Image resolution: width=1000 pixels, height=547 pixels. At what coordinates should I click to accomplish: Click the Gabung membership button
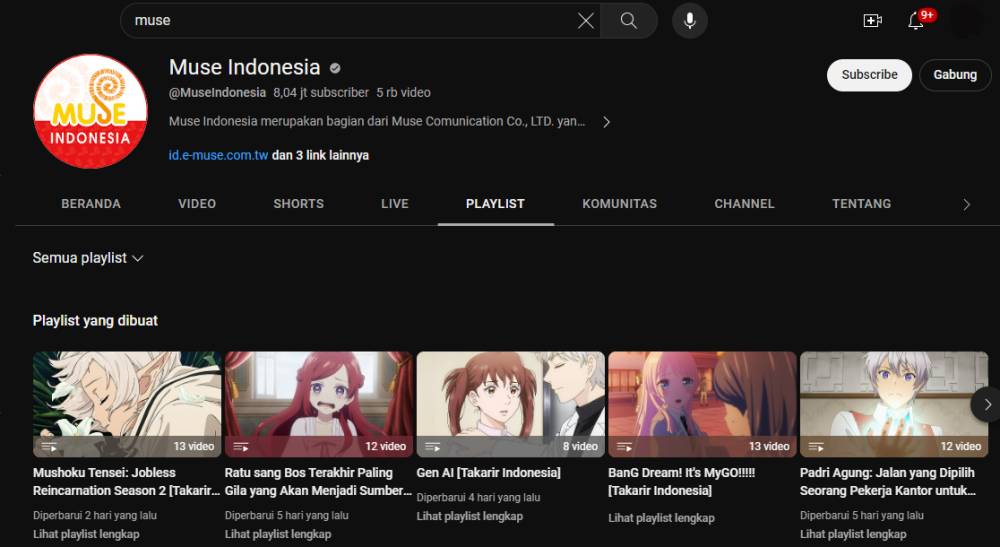[955, 75]
